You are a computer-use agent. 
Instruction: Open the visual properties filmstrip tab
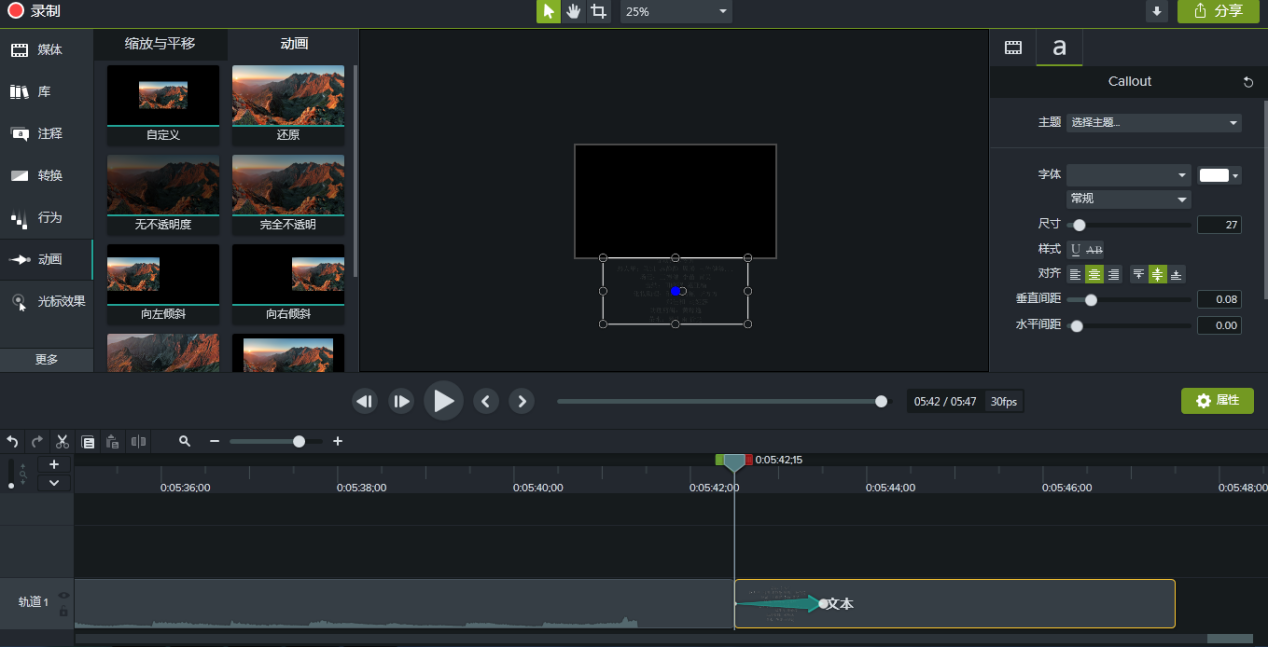[x=1013, y=47]
